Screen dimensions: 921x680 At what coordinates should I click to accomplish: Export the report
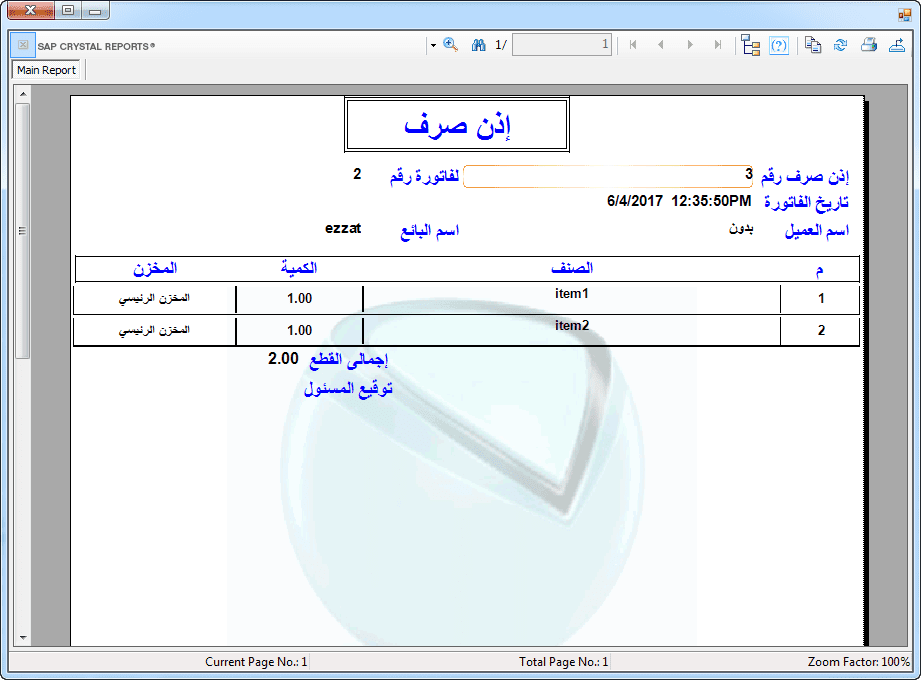click(x=897, y=45)
